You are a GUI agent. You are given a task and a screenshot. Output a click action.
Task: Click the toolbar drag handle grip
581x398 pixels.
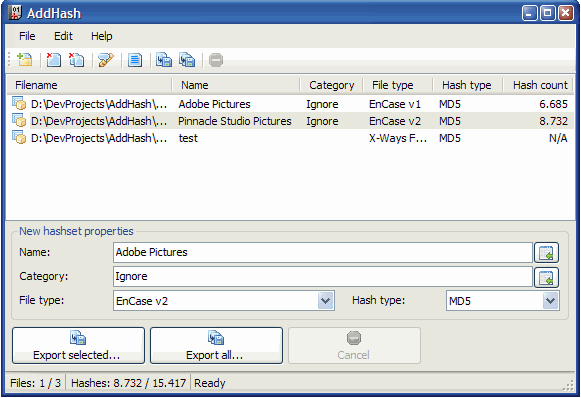click(x=10, y=60)
